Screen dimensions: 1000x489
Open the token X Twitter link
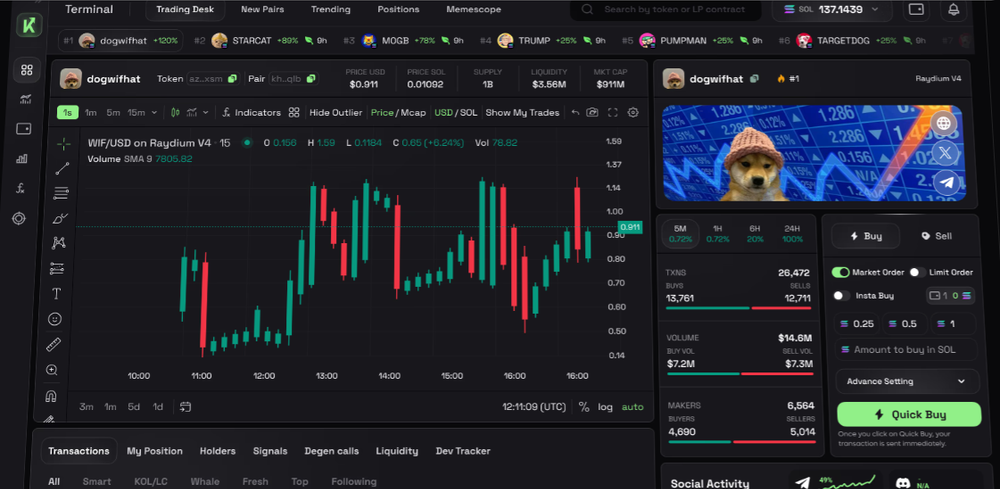coord(946,152)
